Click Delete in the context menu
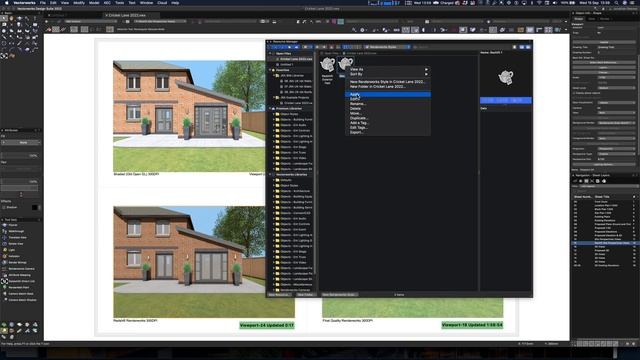 pos(388,109)
